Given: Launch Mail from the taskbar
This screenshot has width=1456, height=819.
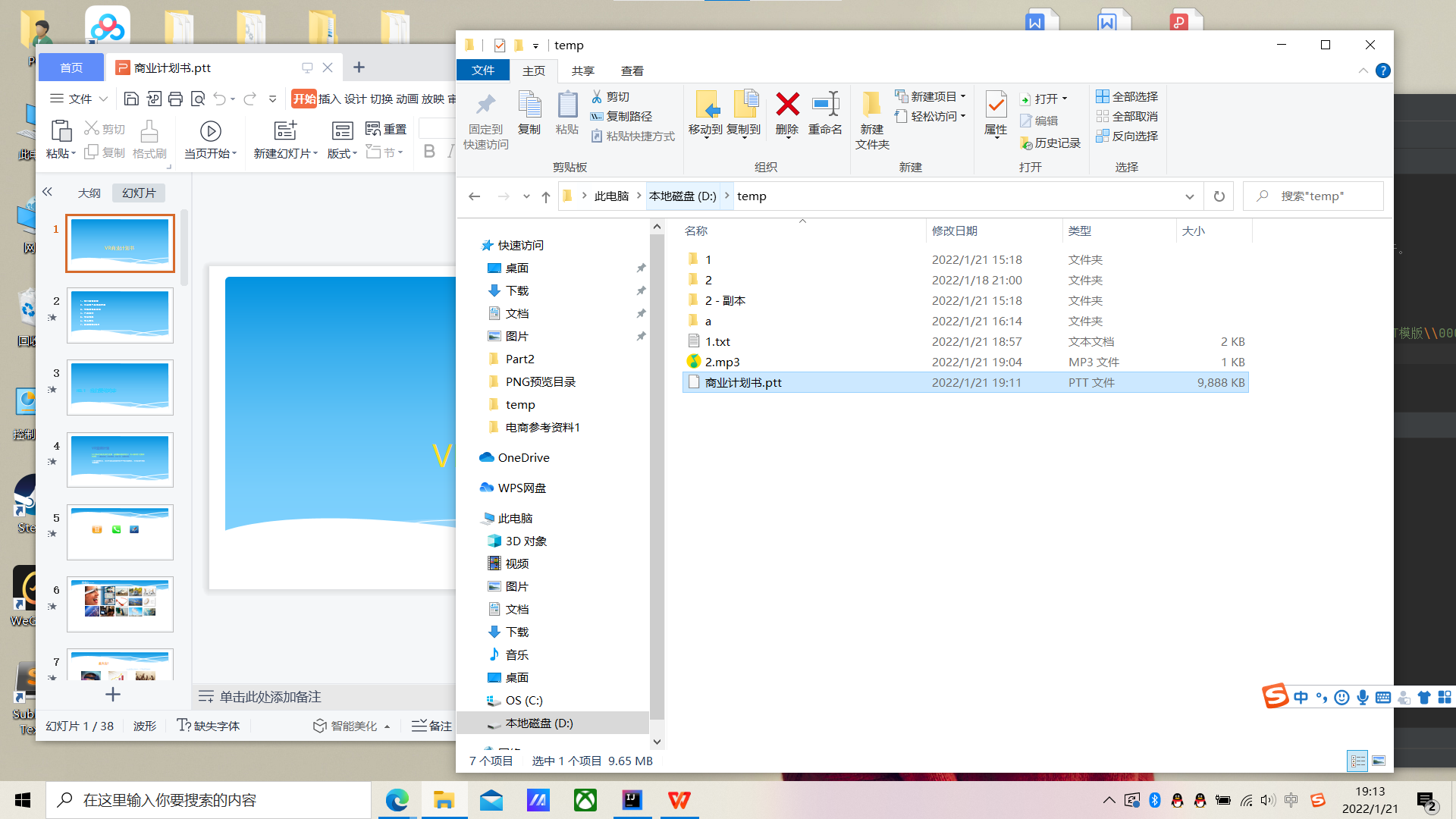Looking at the screenshot, I should [491, 800].
